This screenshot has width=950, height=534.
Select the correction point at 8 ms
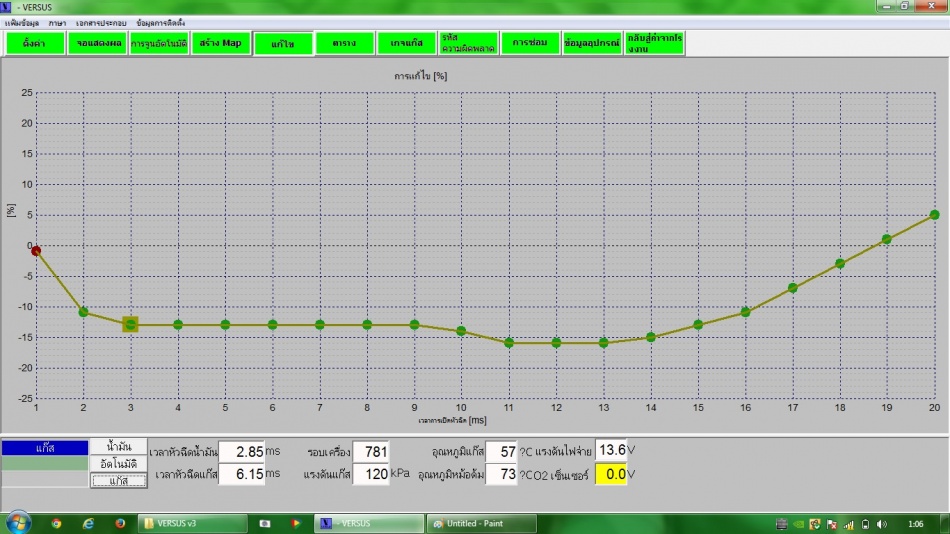(x=367, y=325)
